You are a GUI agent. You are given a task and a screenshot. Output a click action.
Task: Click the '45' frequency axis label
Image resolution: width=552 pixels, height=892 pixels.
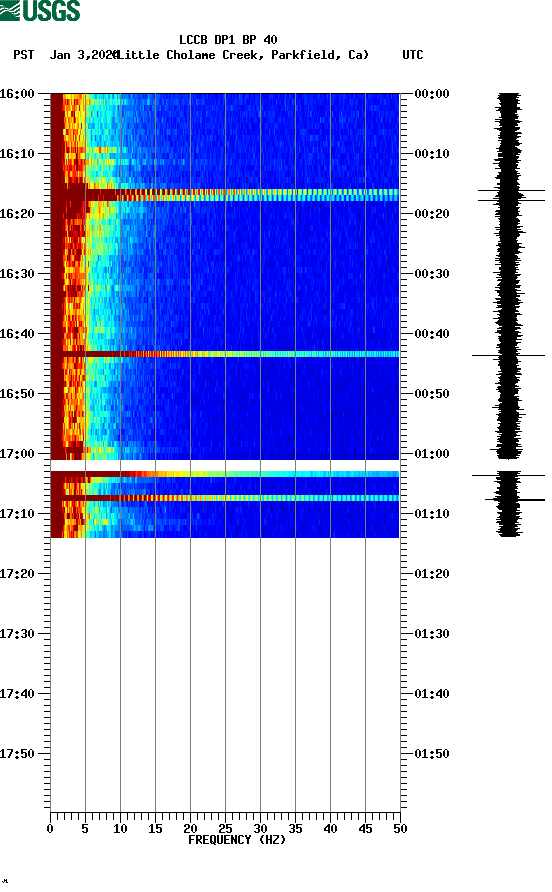pyautogui.click(x=365, y=829)
